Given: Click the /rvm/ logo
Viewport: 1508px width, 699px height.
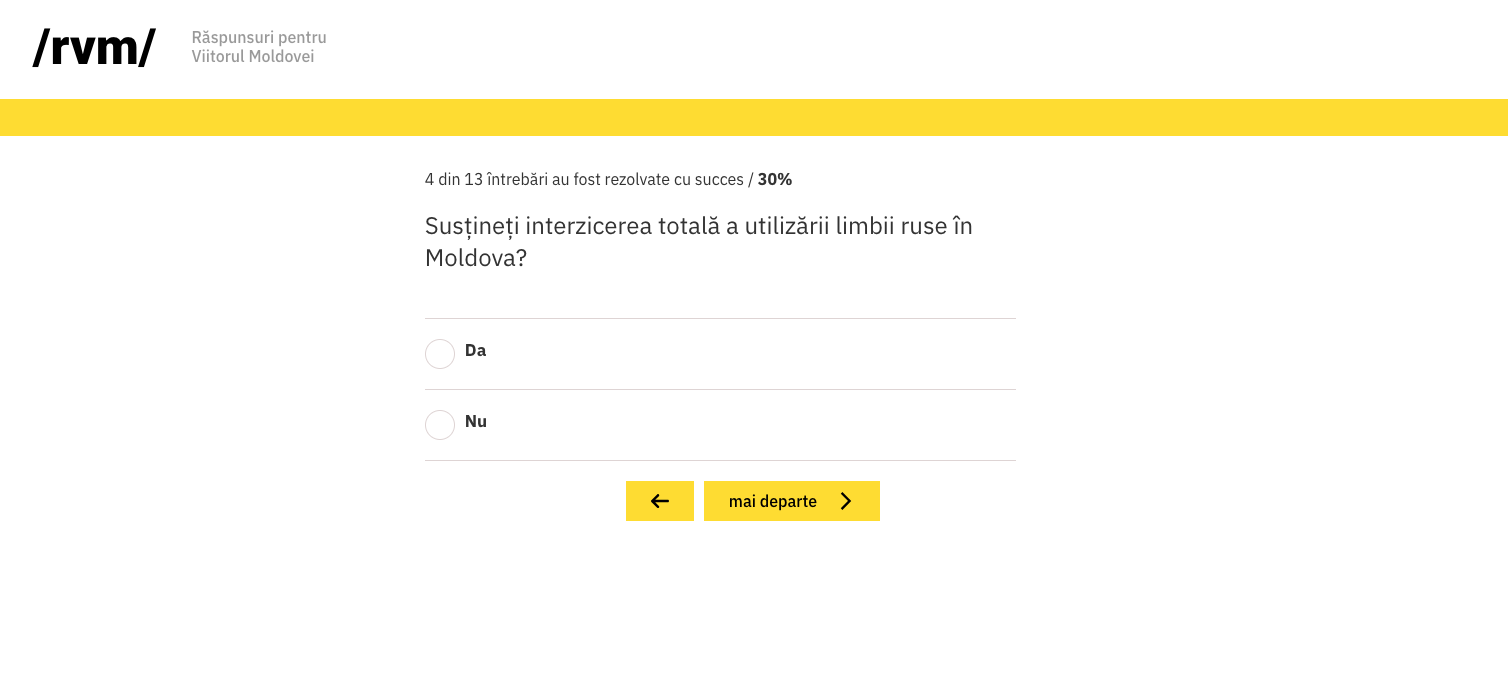Looking at the screenshot, I should tap(94, 48).
